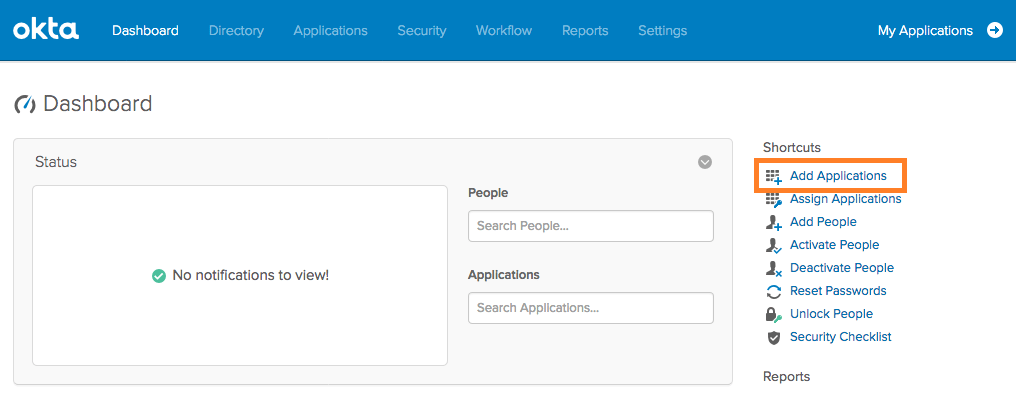The image size is (1016, 398).
Task: Open the Security menu
Action: [x=422, y=30]
